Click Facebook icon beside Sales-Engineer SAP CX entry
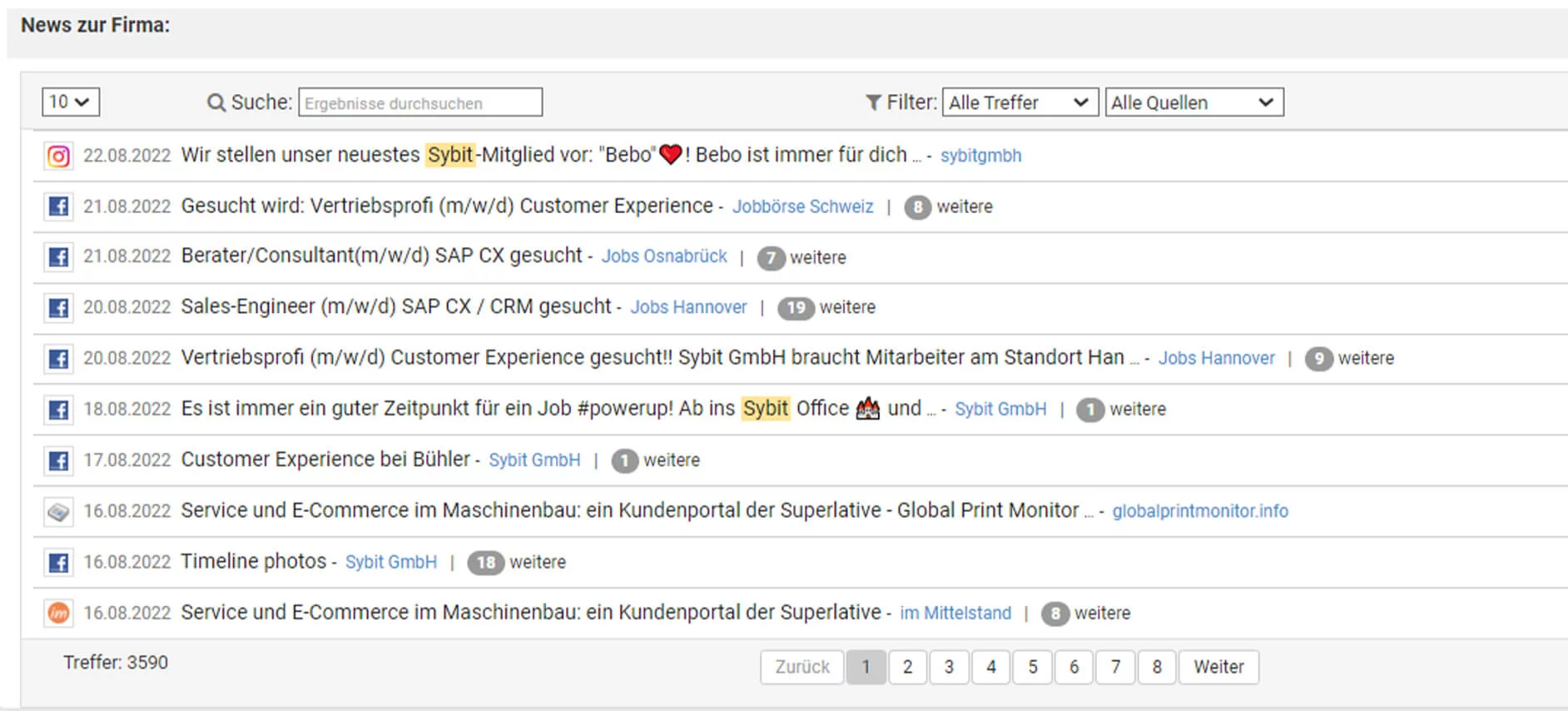 [58, 308]
